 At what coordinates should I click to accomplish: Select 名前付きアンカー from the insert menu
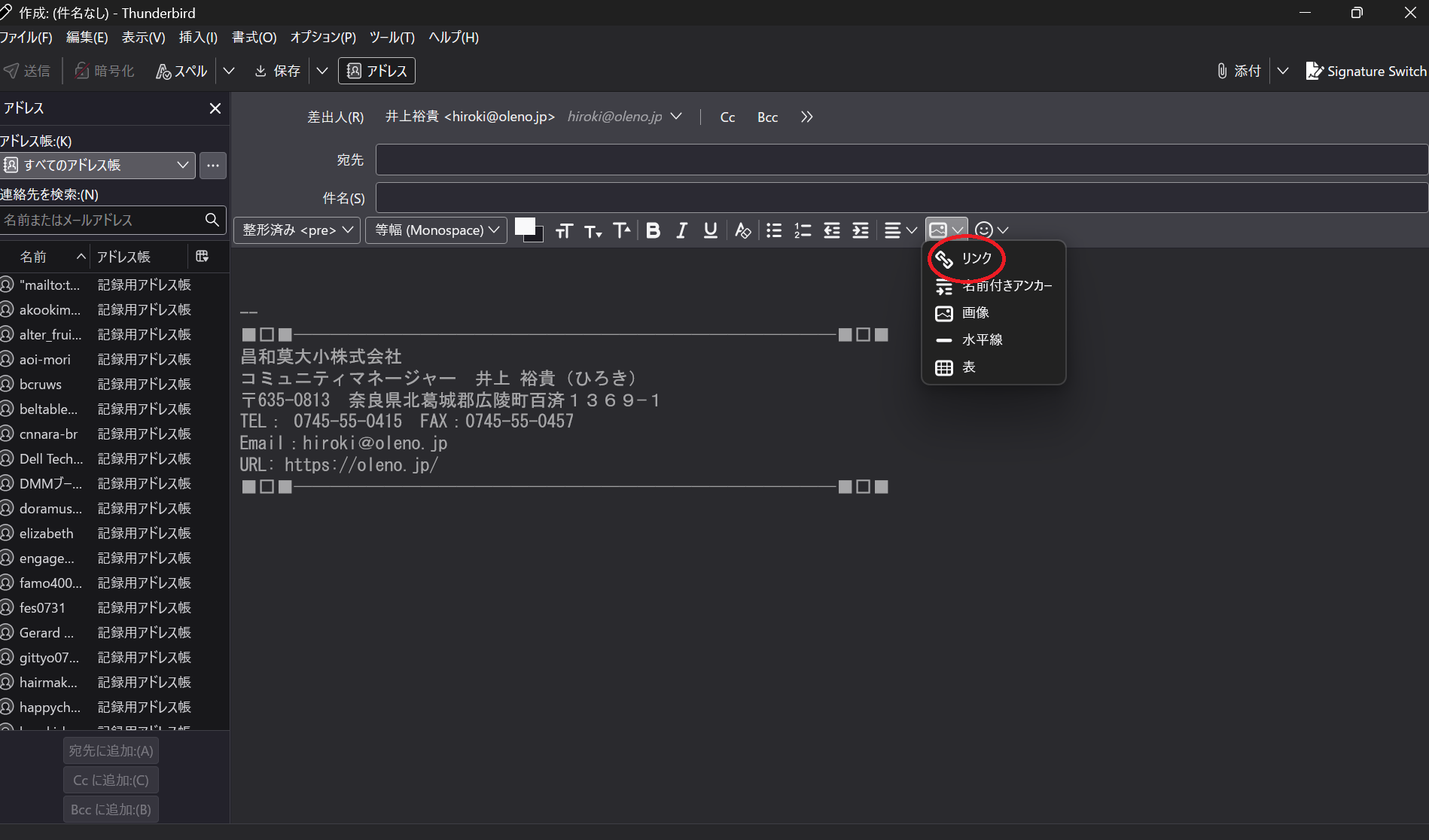(x=993, y=286)
